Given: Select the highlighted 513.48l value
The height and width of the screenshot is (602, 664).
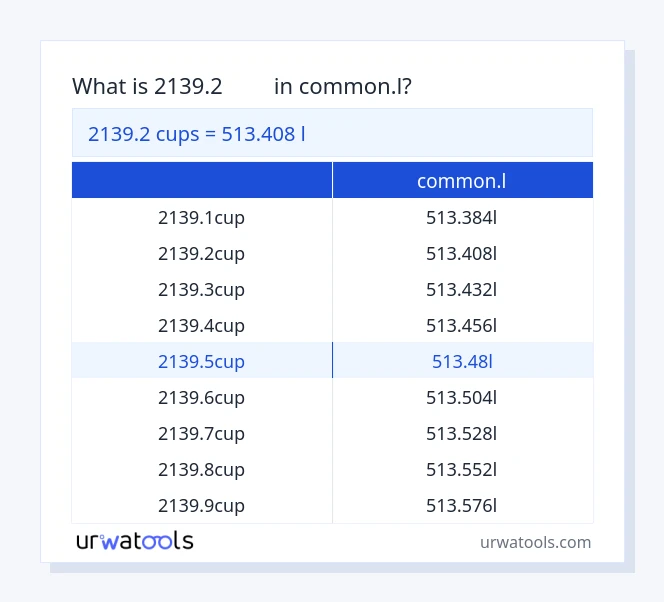Looking at the screenshot, I should [x=461, y=361].
